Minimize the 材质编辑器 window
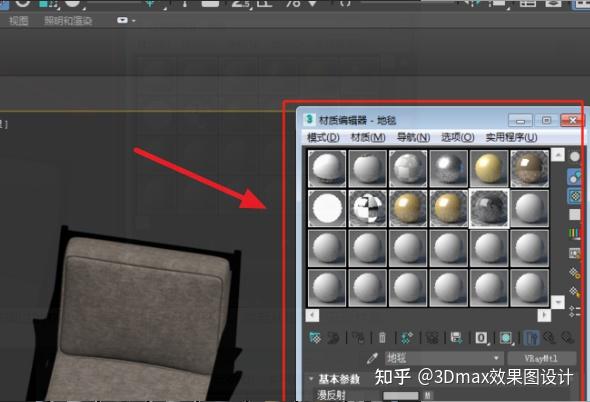590x402 pixels. click(520, 120)
